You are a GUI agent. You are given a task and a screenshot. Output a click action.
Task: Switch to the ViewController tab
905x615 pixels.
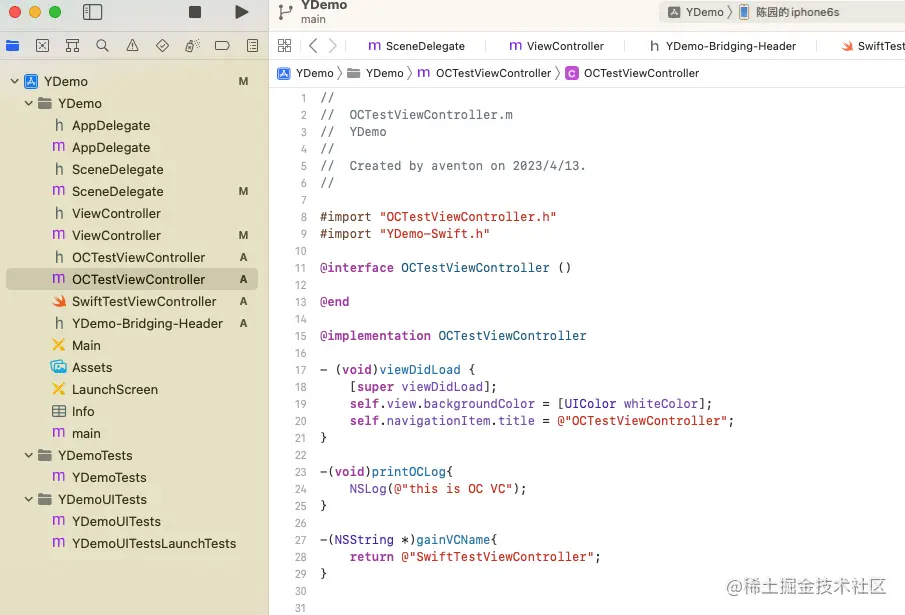(x=556, y=46)
